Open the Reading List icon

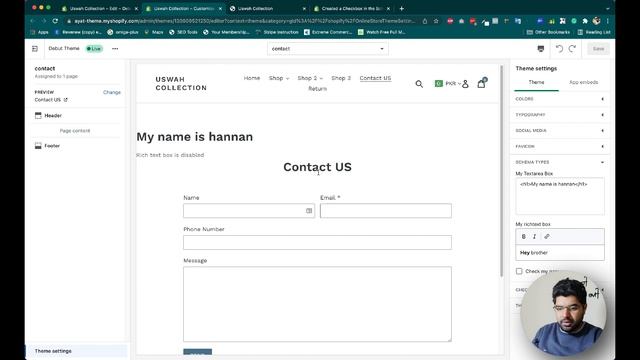(580, 32)
